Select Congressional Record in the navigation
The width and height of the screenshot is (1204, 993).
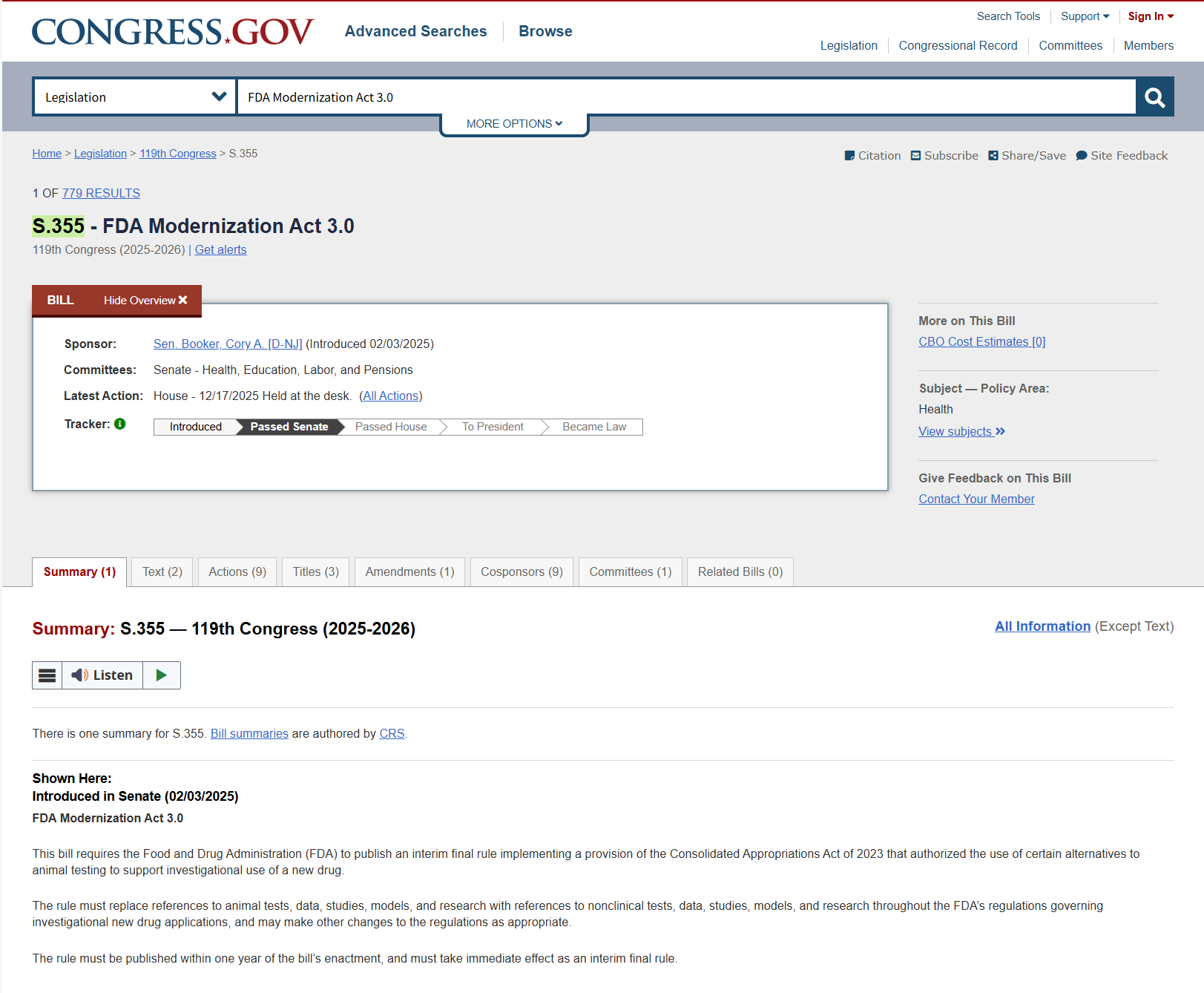point(957,45)
